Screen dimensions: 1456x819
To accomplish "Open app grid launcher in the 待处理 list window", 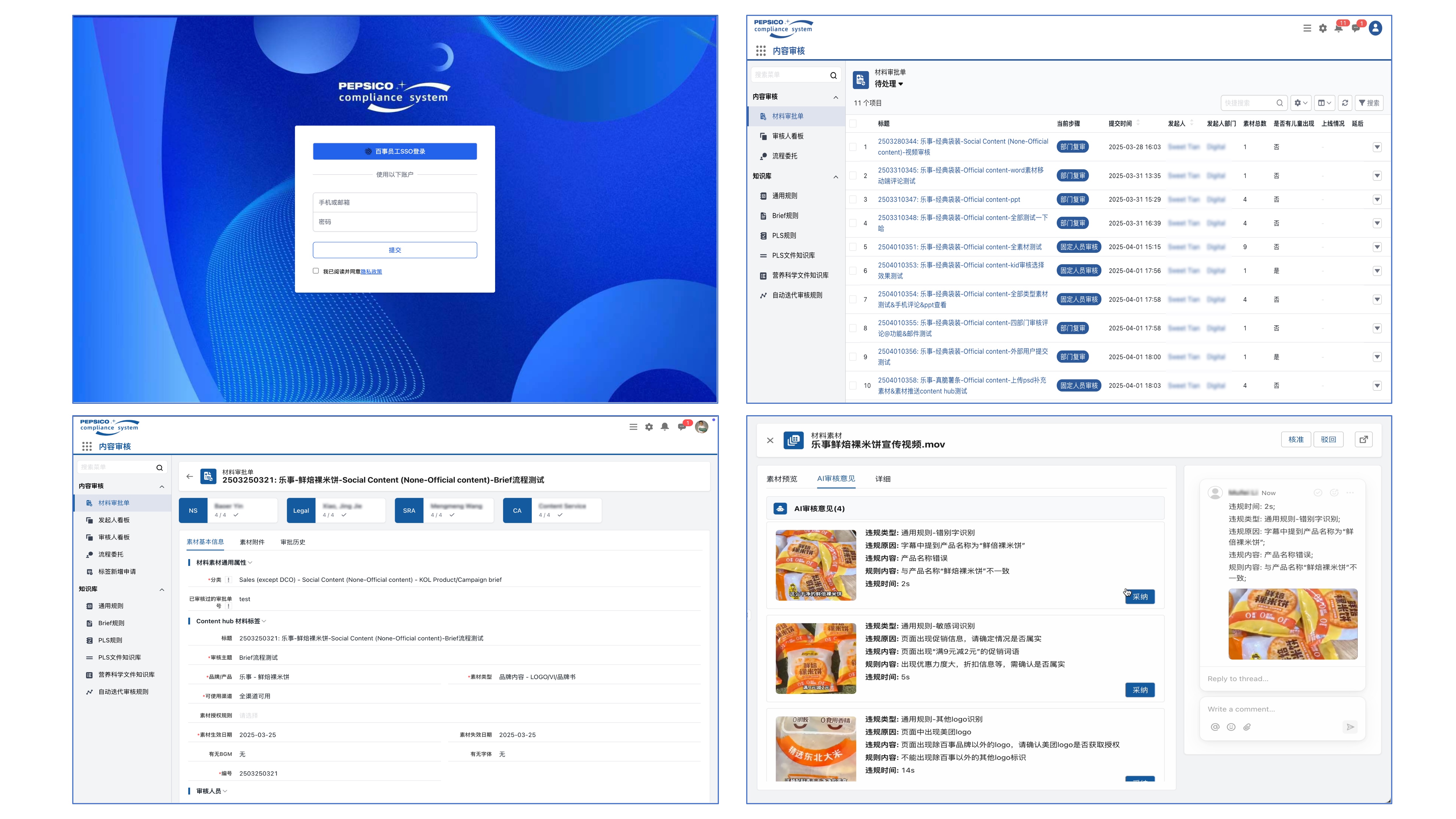I will [x=761, y=51].
